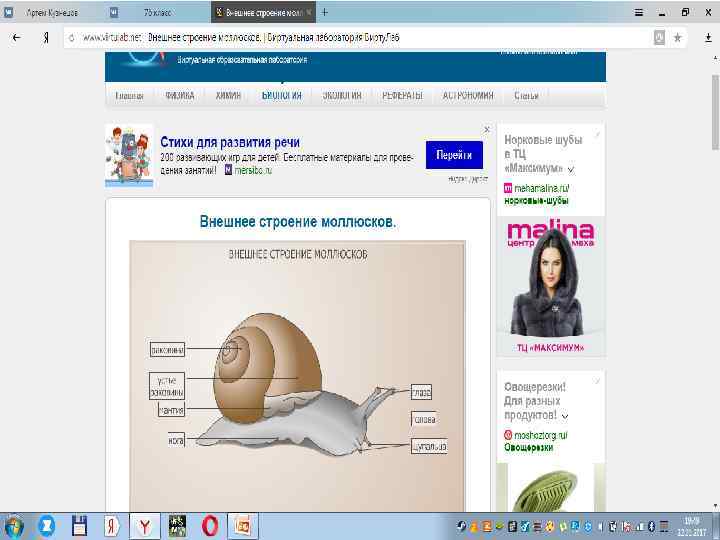This screenshot has width=720, height=540.
Task: Click the reader mode icon in address bar
Action: [659, 38]
